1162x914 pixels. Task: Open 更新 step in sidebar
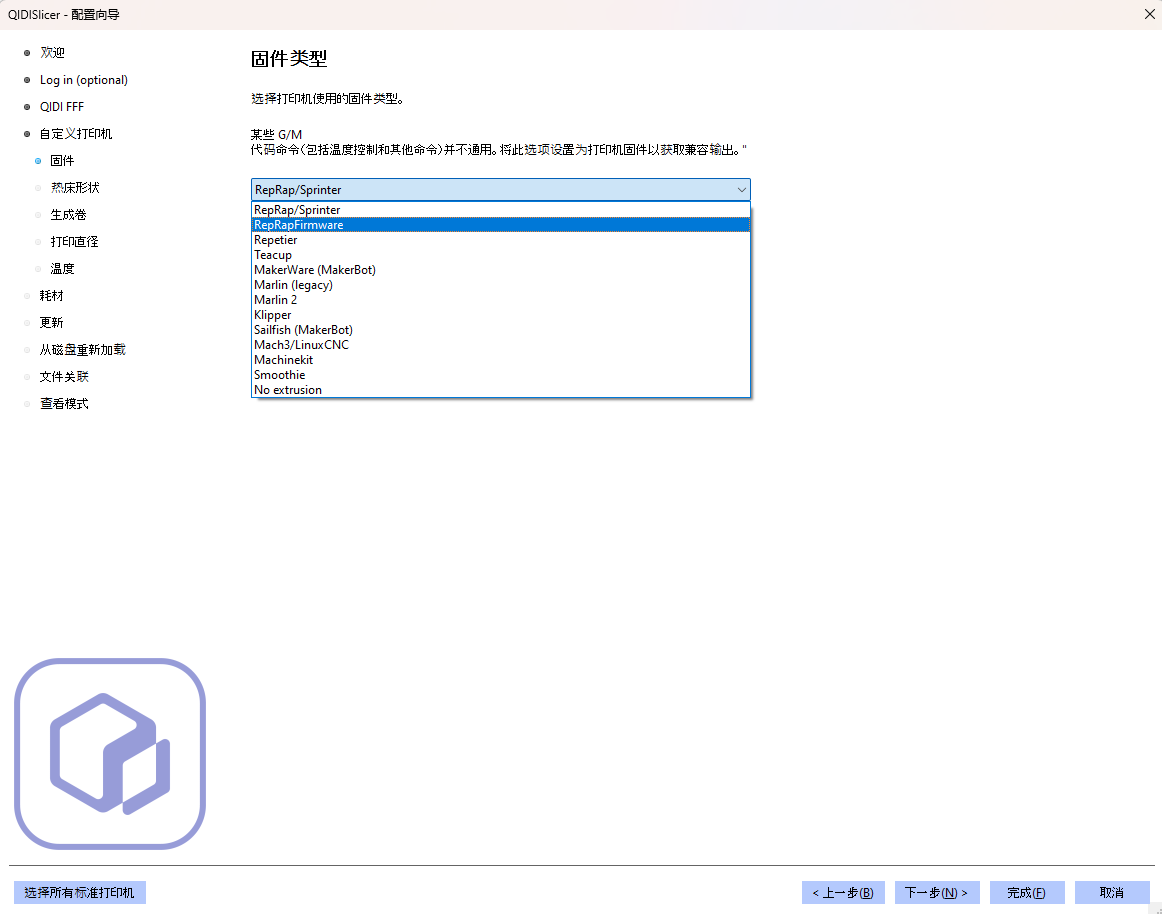52,322
